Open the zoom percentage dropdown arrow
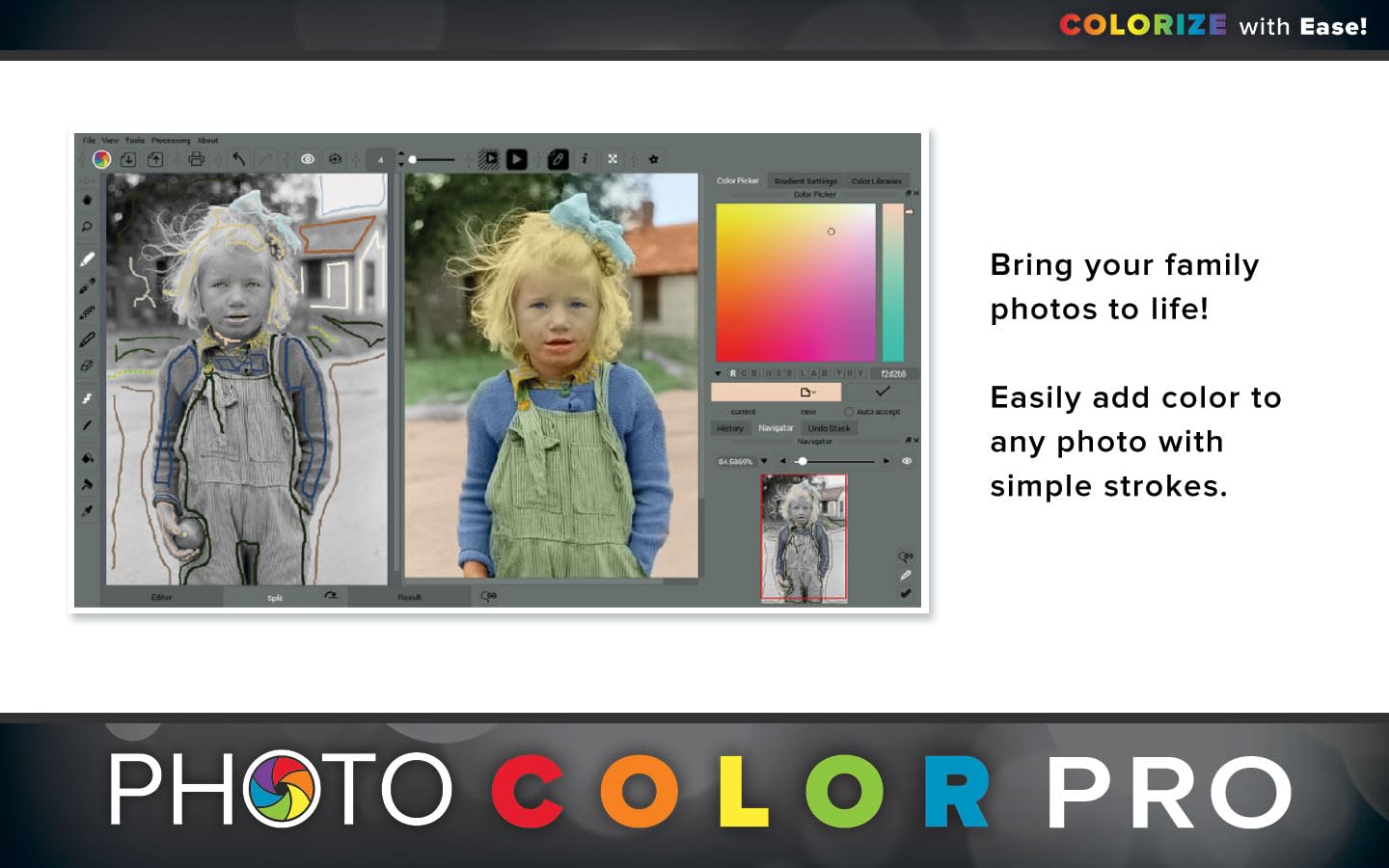This screenshot has height=868, width=1389. [765, 461]
